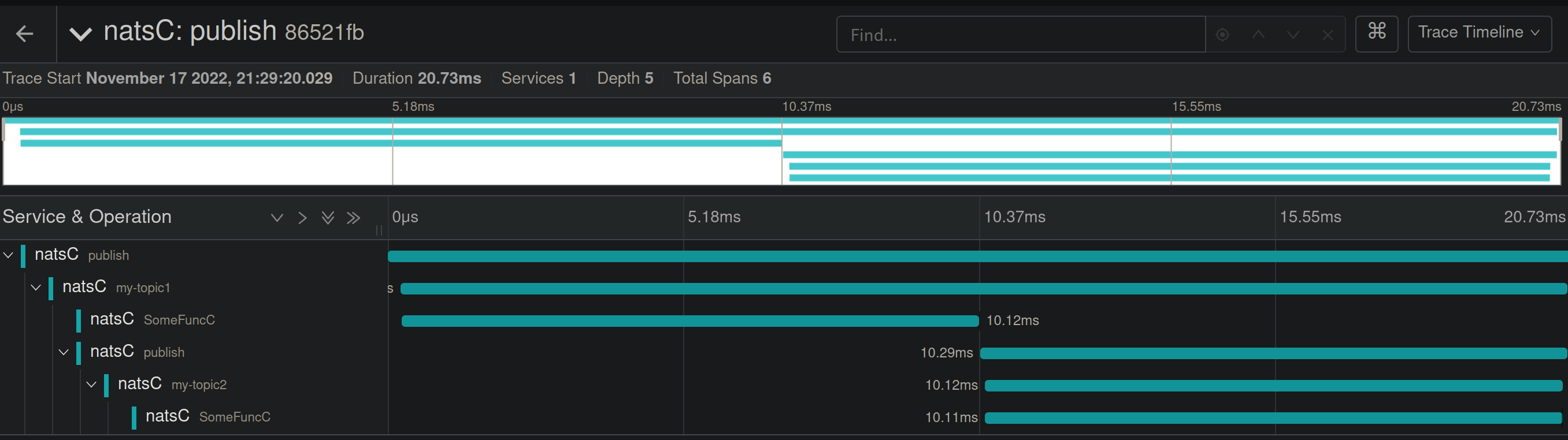Click the Total Spans 6 text
The width and height of the screenshot is (1568, 440).
pos(722,79)
